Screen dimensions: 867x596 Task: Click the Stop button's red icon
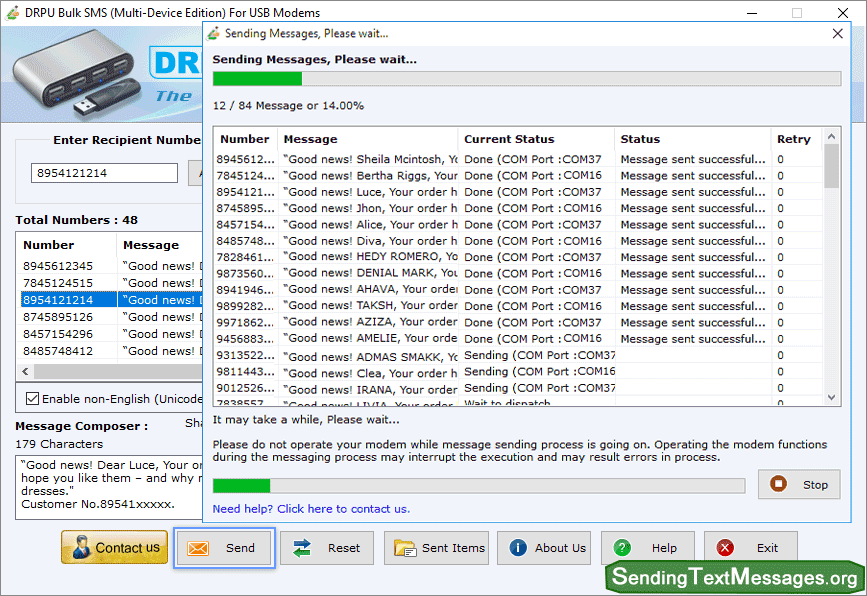pos(779,484)
